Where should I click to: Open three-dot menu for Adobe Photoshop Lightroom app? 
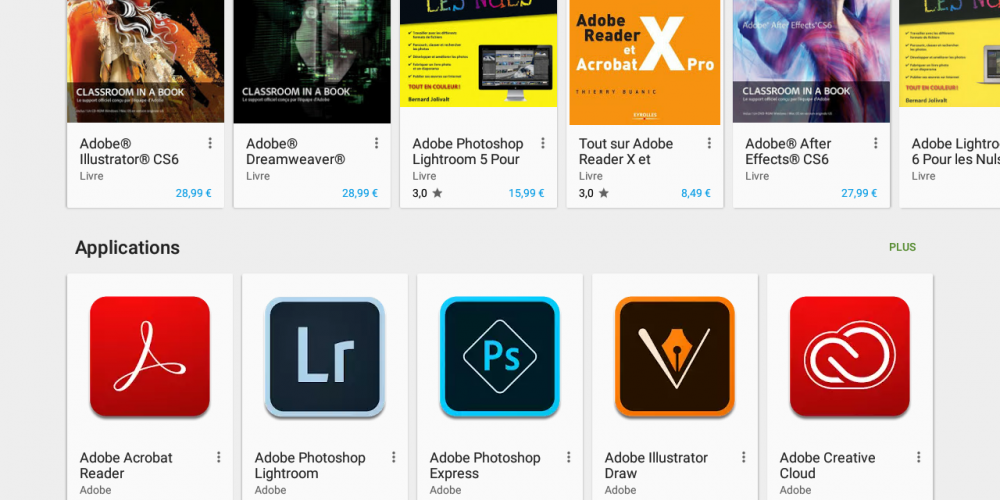(393, 457)
